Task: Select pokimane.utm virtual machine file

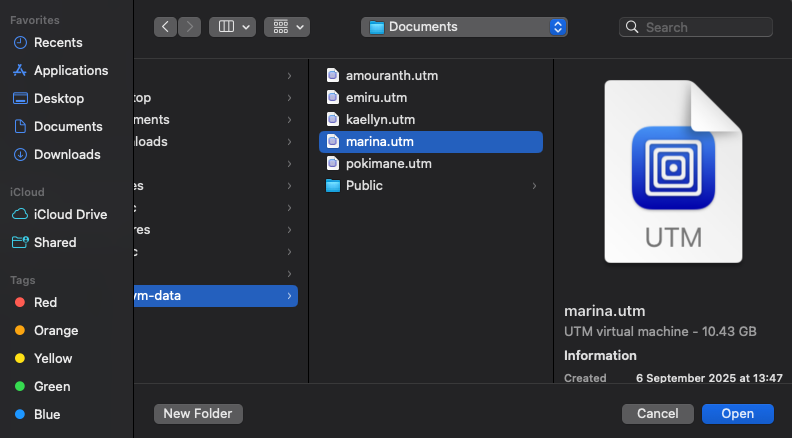Action: tap(388, 164)
